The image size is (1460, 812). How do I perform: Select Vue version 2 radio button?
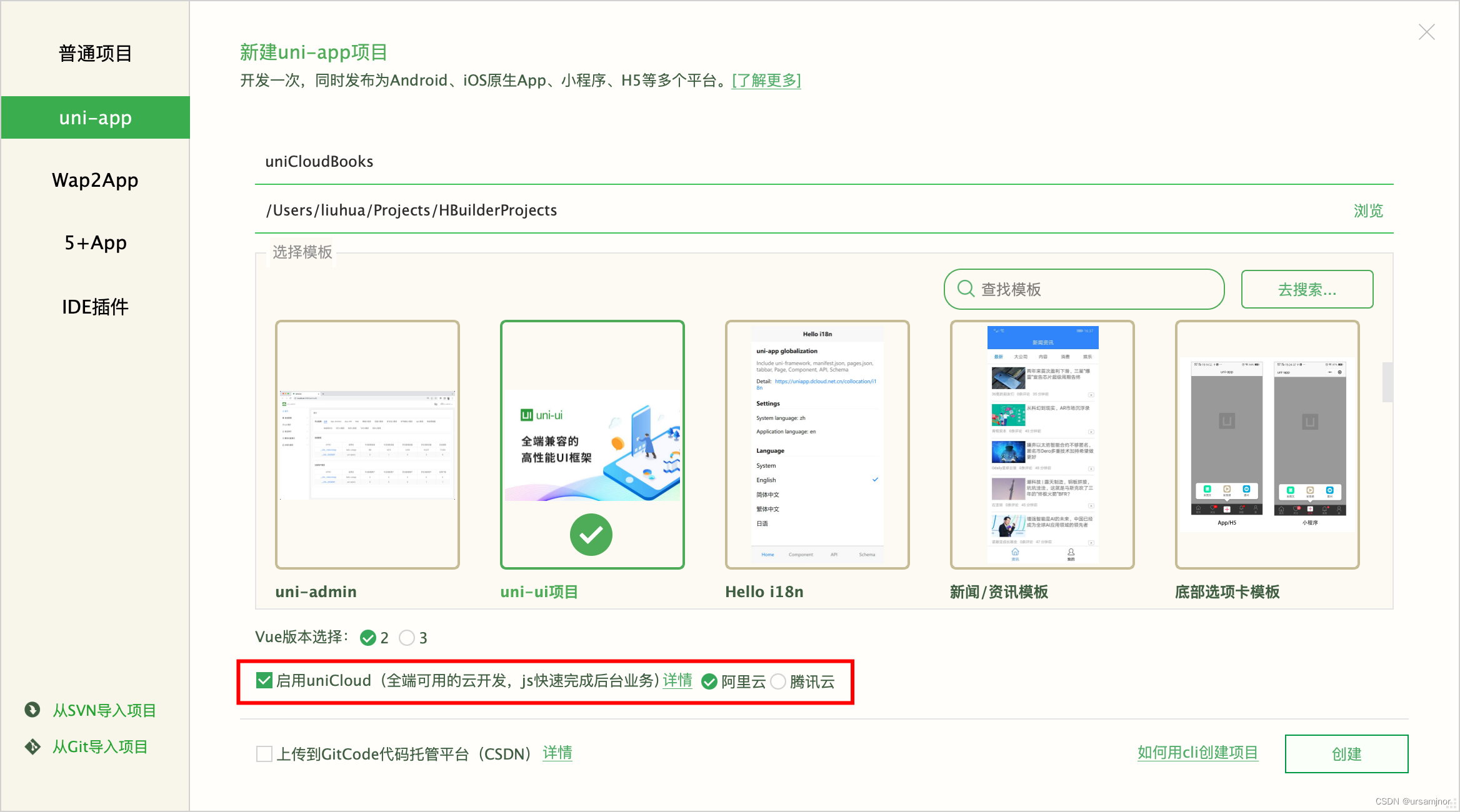tap(368, 638)
